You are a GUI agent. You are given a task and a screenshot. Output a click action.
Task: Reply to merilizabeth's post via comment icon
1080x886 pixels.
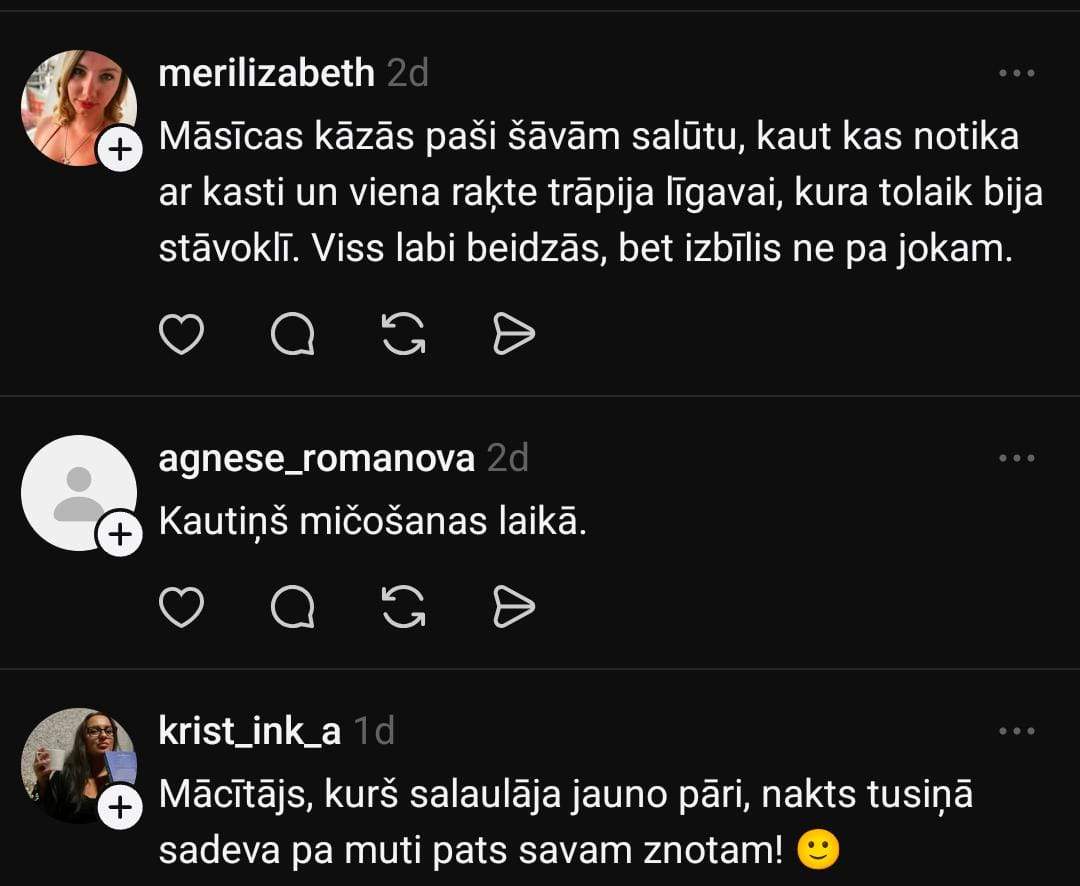(293, 334)
